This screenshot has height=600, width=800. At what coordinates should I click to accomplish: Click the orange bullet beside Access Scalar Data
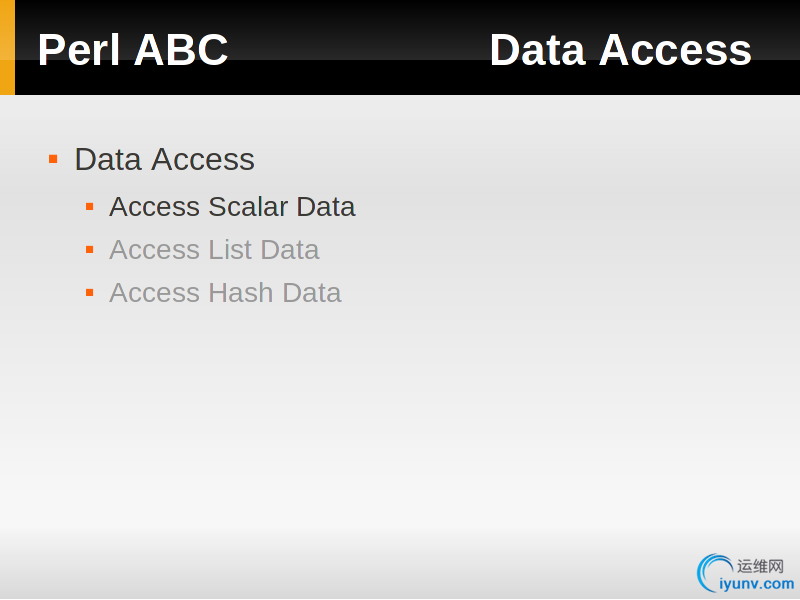[x=90, y=207]
